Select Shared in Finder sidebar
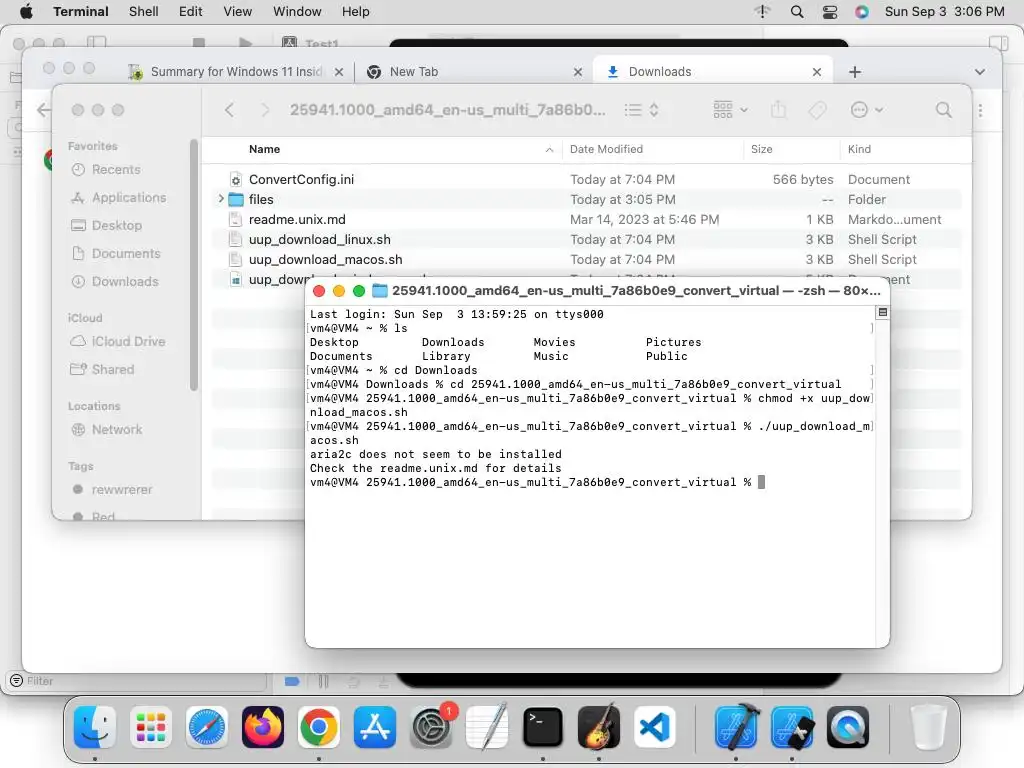The width and height of the screenshot is (1024, 768). tap(112, 370)
